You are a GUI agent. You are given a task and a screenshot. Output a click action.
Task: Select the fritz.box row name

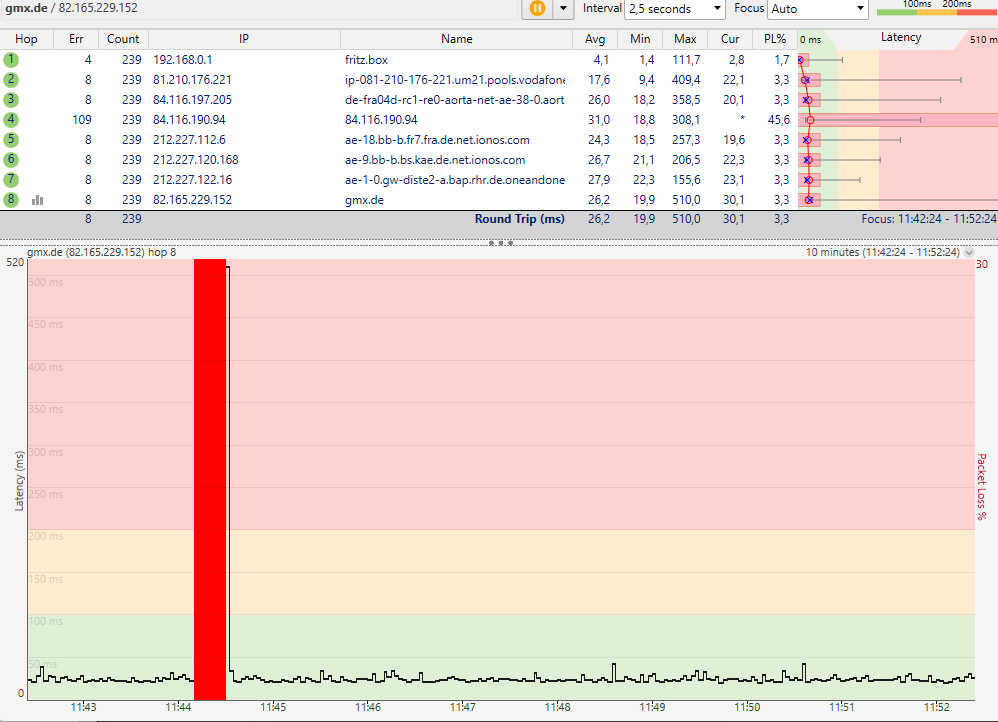click(366, 60)
